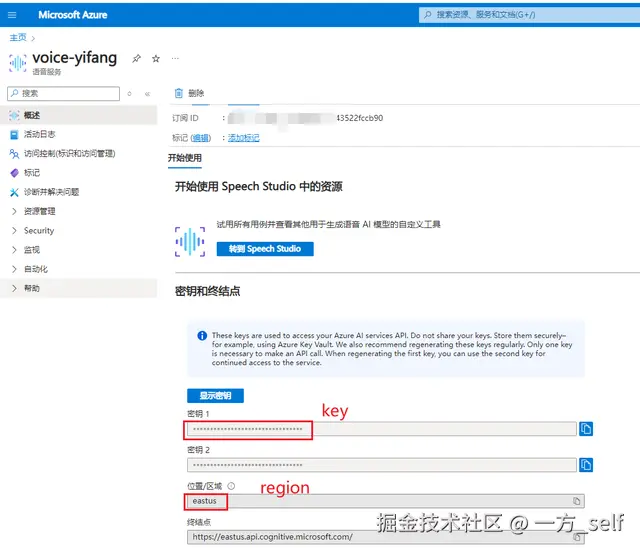Collapse the sidebar with the double chevron
This screenshot has width=640, height=551.
(147, 94)
